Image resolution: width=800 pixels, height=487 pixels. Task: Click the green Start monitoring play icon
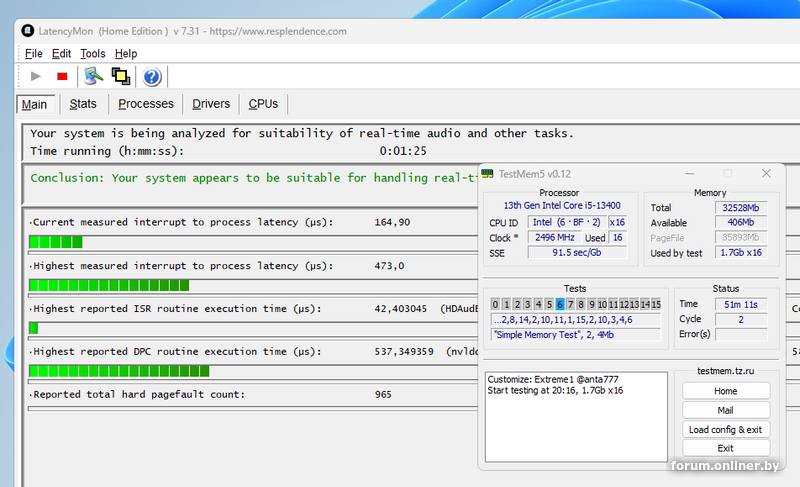(x=36, y=76)
